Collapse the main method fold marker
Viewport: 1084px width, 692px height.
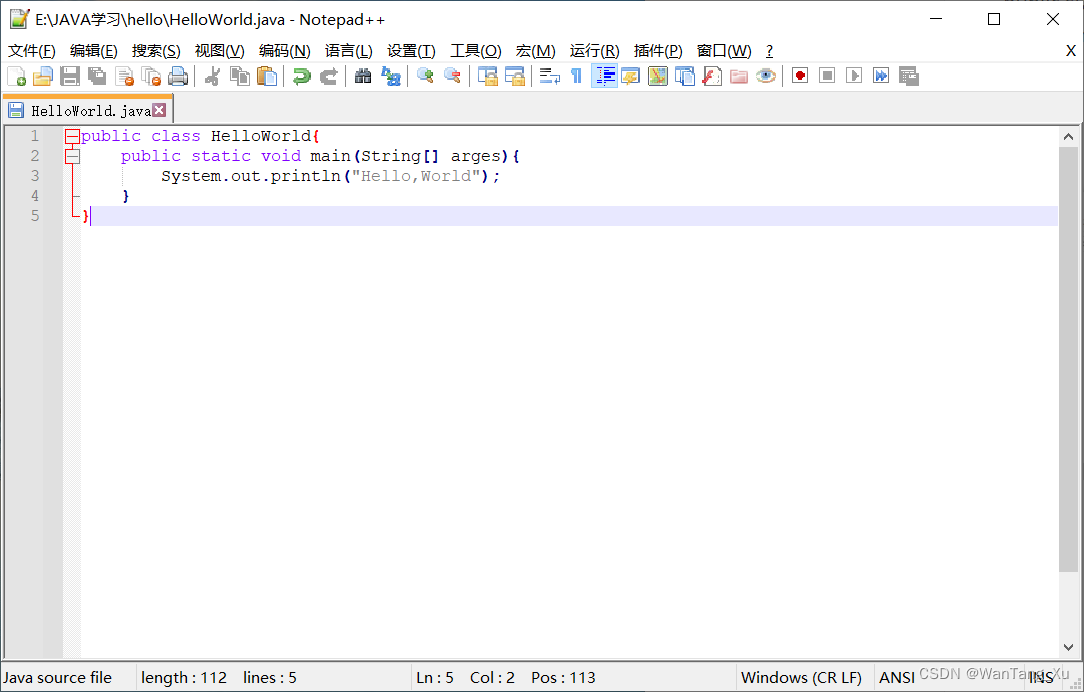coord(72,157)
